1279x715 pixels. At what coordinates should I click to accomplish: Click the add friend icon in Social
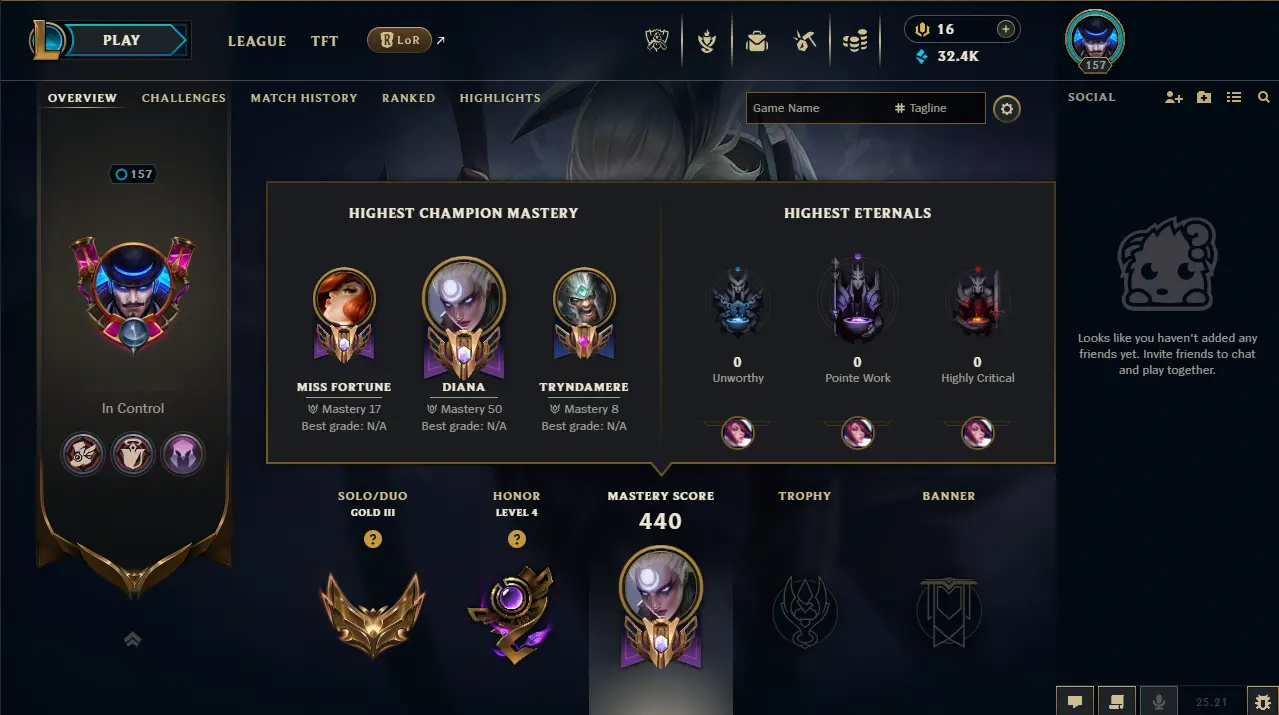pos(1174,97)
